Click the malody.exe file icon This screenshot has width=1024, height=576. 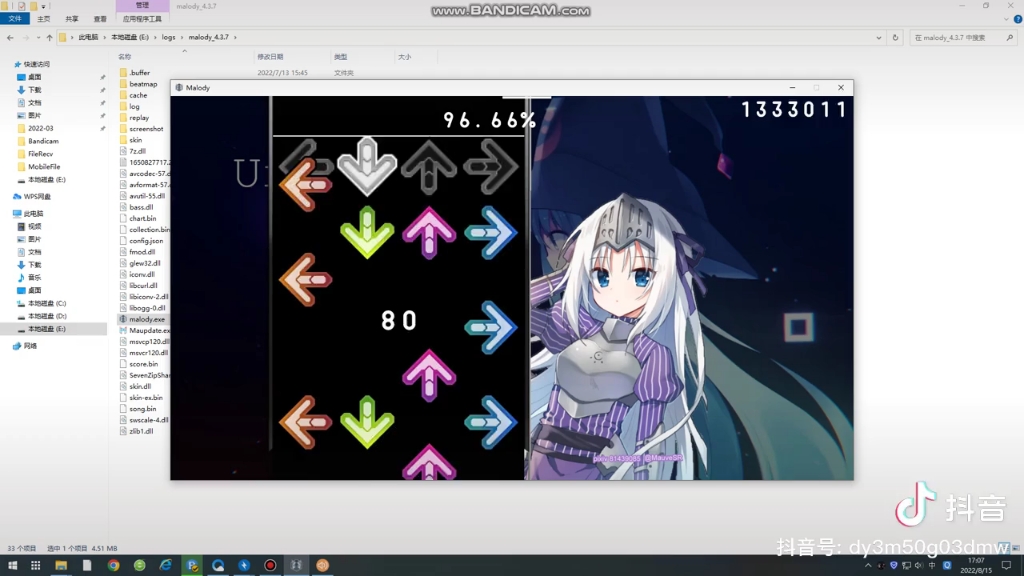(x=123, y=319)
